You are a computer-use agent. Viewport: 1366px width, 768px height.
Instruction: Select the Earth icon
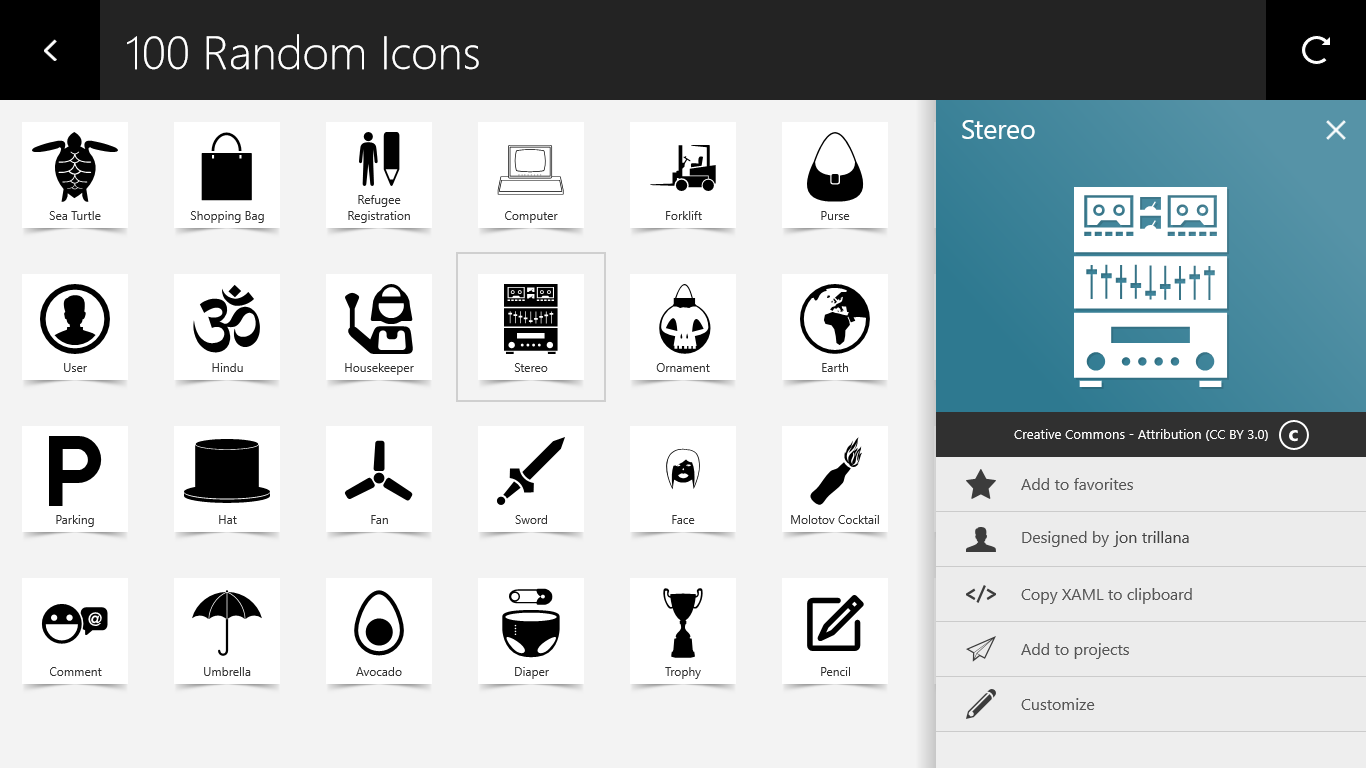click(834, 322)
